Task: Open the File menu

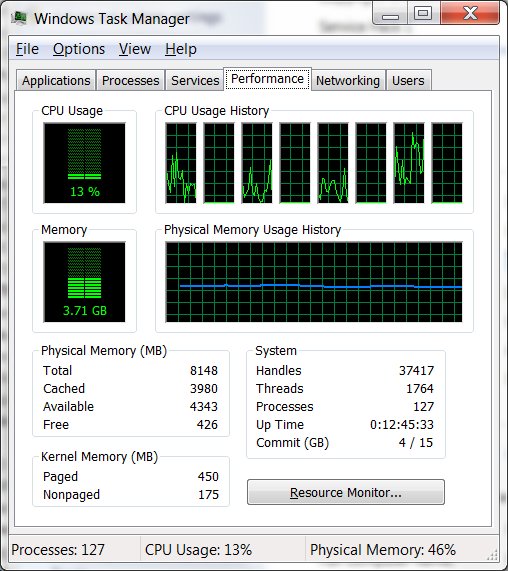Action: (x=27, y=49)
